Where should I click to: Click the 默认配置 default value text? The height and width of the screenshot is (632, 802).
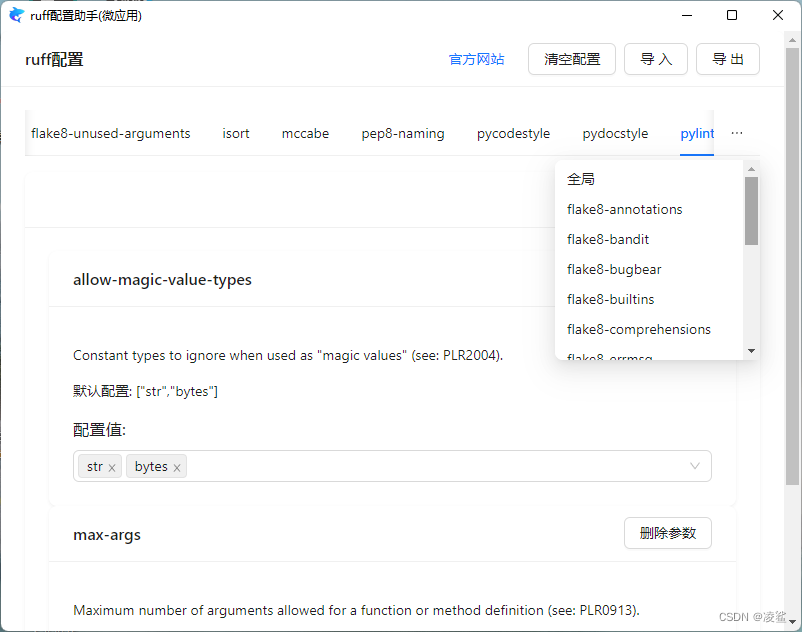[x=145, y=392]
